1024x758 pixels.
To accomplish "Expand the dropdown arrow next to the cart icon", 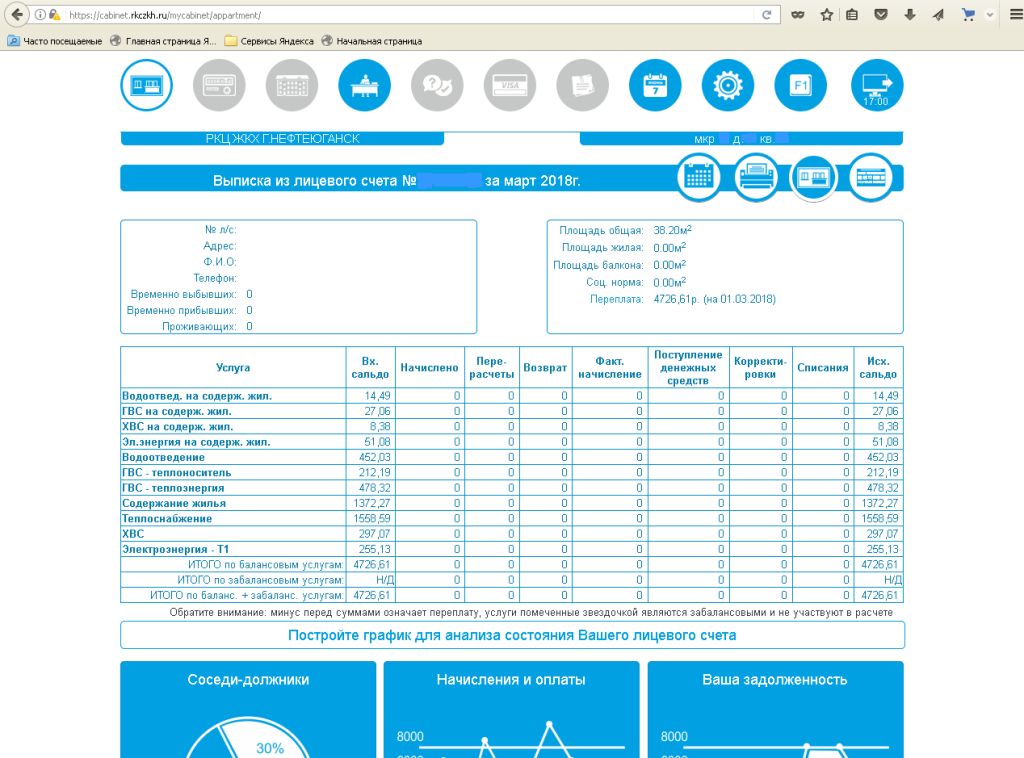I will pos(990,15).
